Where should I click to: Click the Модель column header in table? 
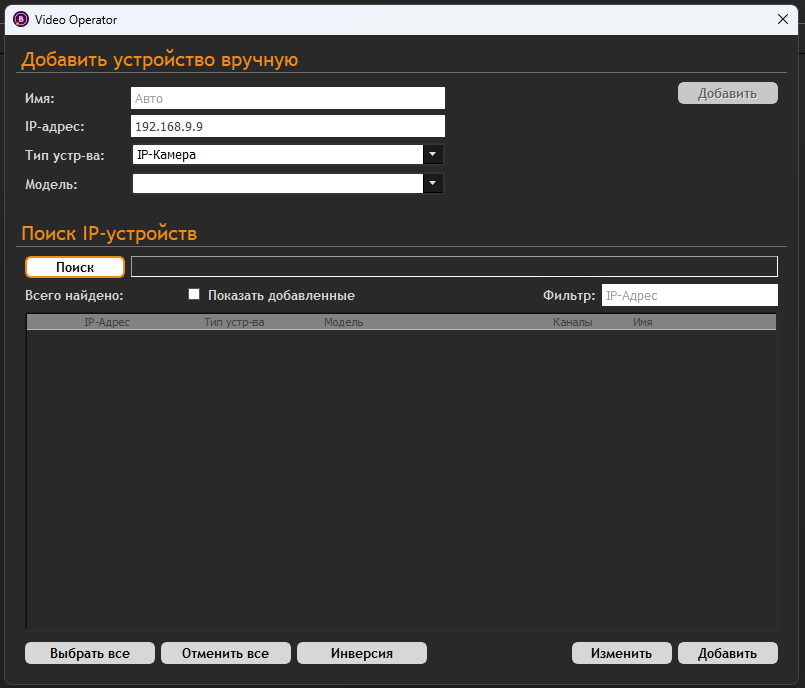pyautogui.click(x=344, y=323)
